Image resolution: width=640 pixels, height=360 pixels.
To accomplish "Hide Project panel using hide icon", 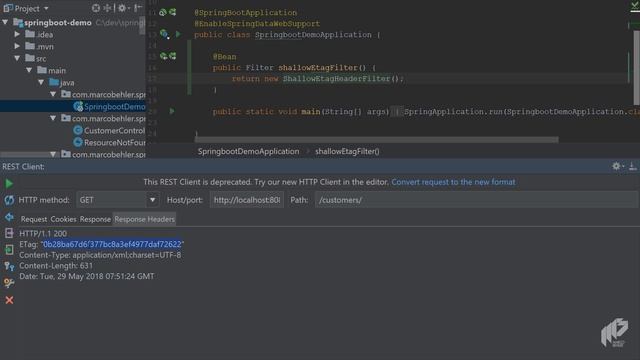I will pos(138,8).
